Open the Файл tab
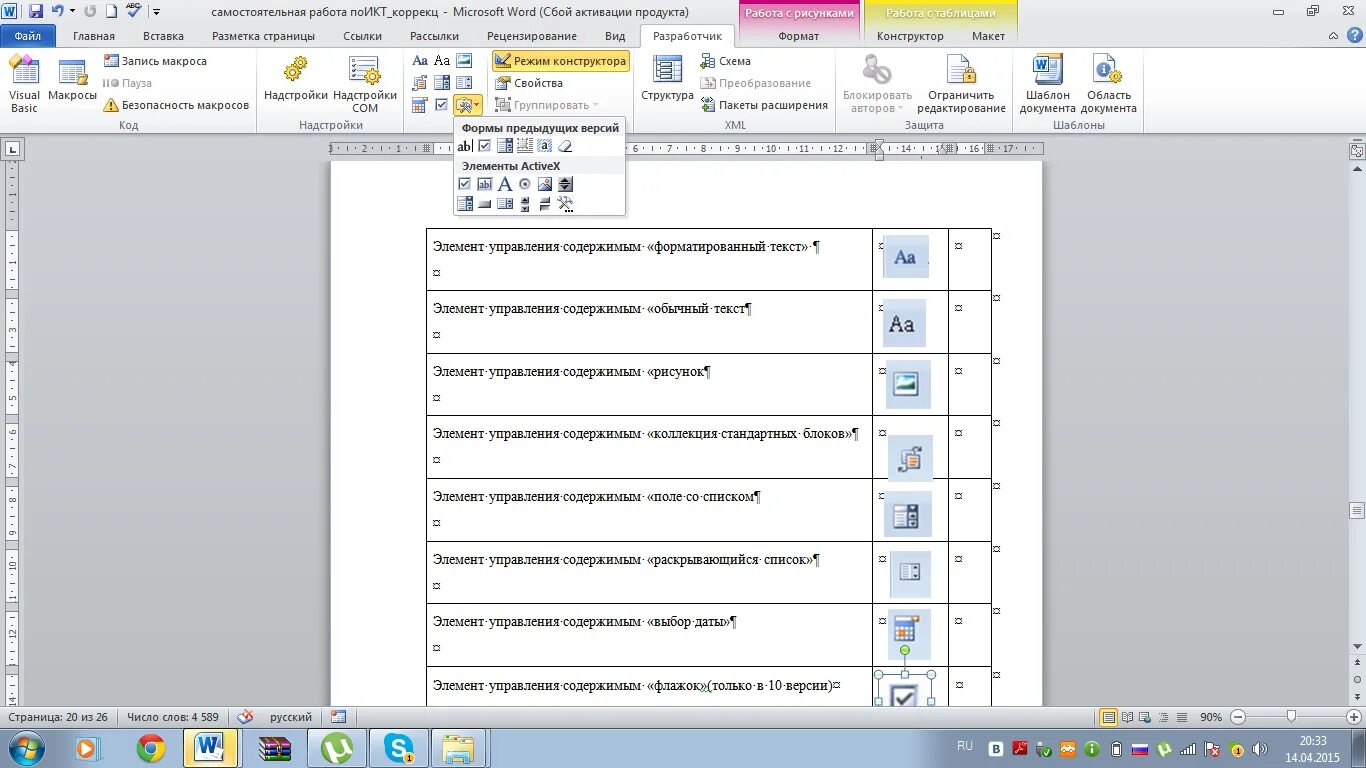 [28, 36]
